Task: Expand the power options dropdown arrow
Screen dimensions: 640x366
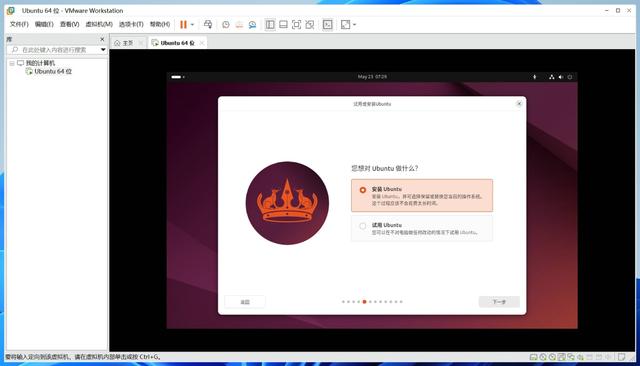Action: [192, 24]
